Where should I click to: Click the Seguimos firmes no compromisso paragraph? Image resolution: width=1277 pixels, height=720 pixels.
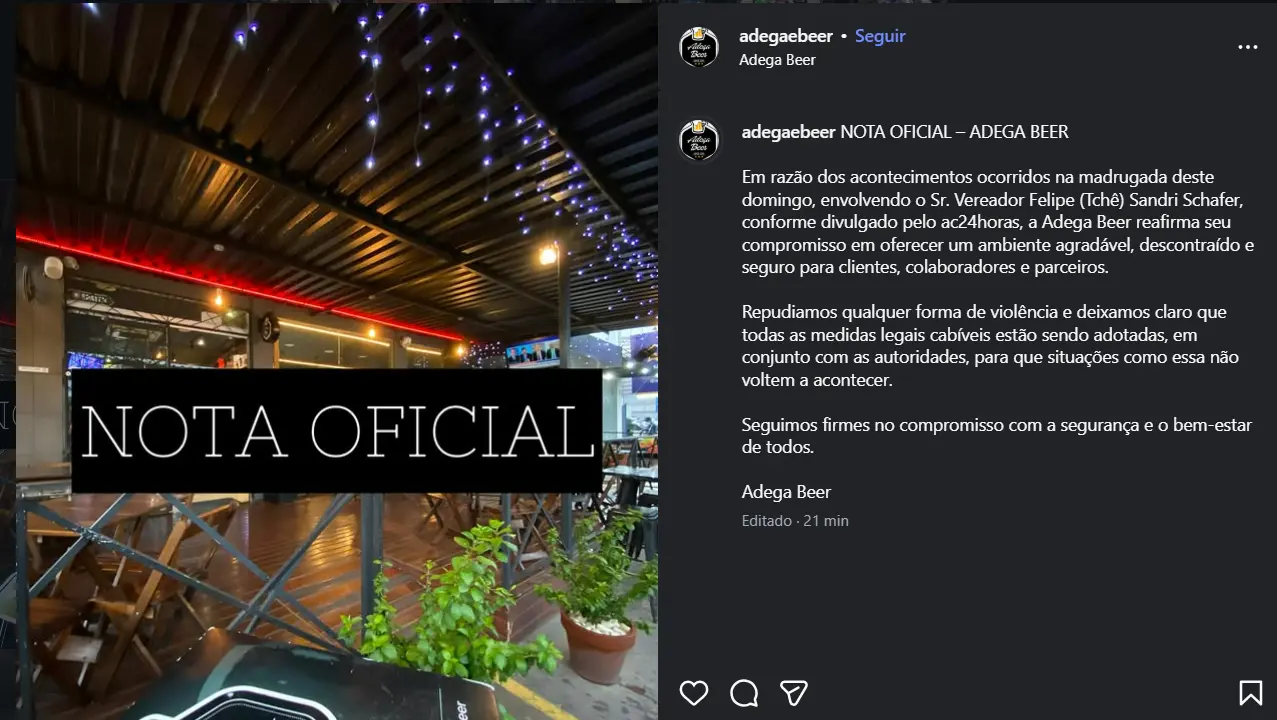point(996,436)
